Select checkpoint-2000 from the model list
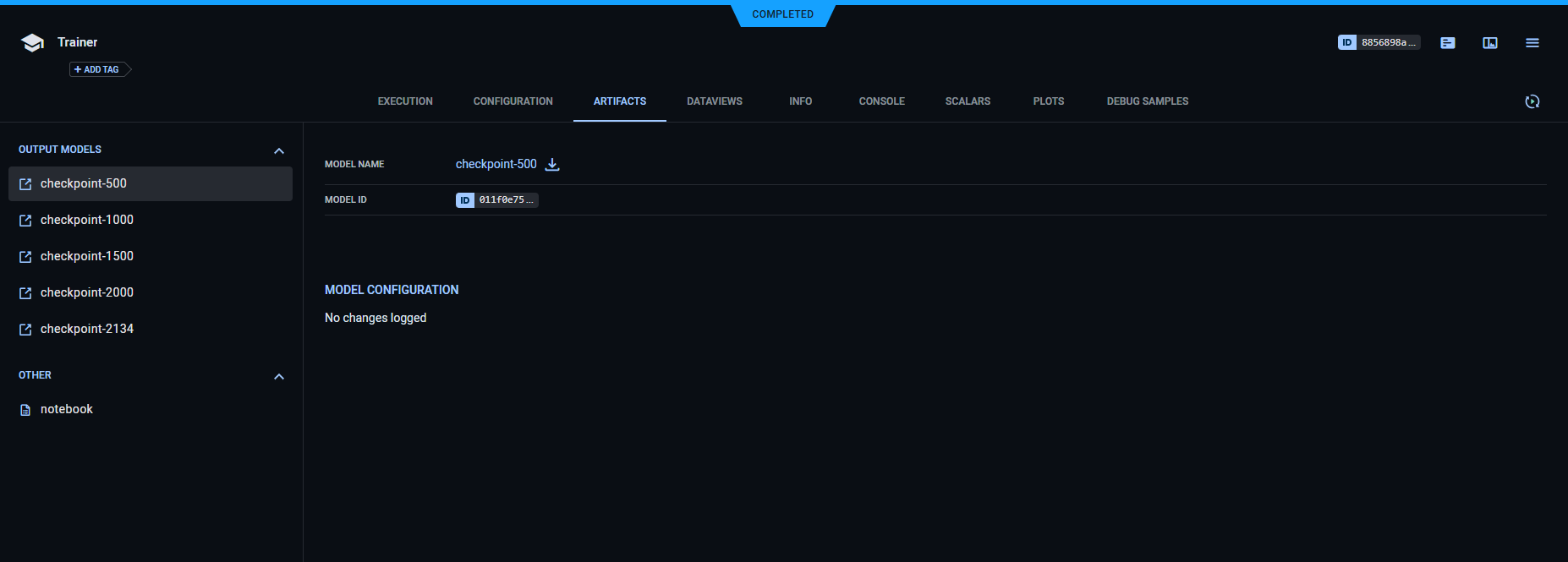 click(x=87, y=292)
